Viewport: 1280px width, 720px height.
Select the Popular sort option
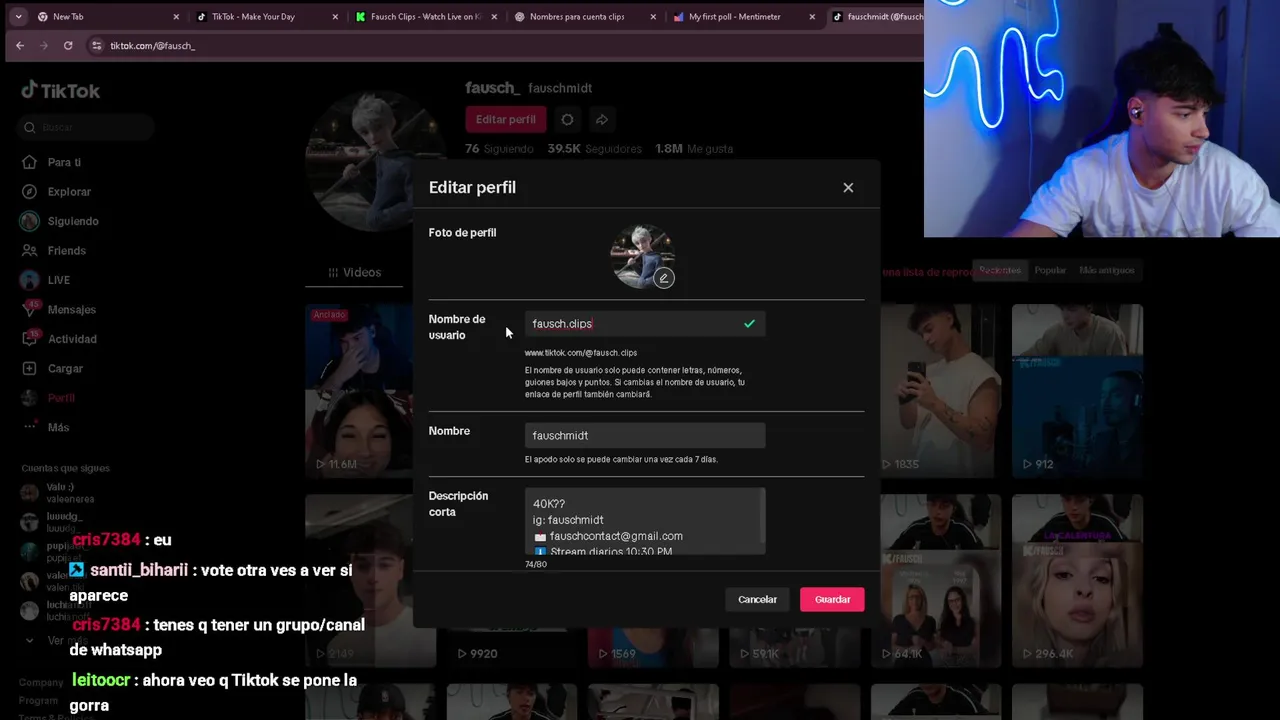[x=1050, y=270]
